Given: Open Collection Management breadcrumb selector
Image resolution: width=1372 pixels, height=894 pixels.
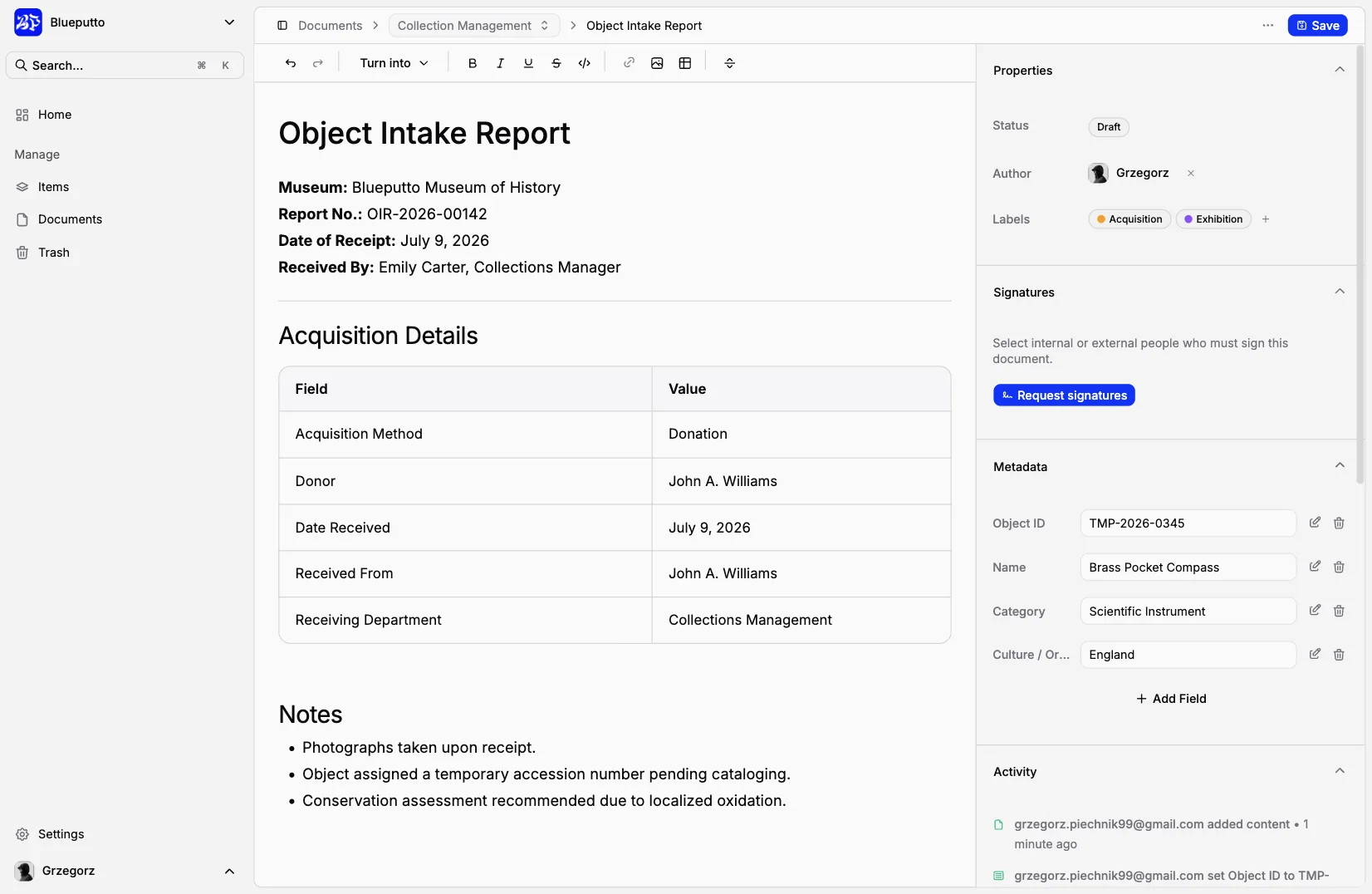Looking at the screenshot, I should pyautogui.click(x=473, y=26).
